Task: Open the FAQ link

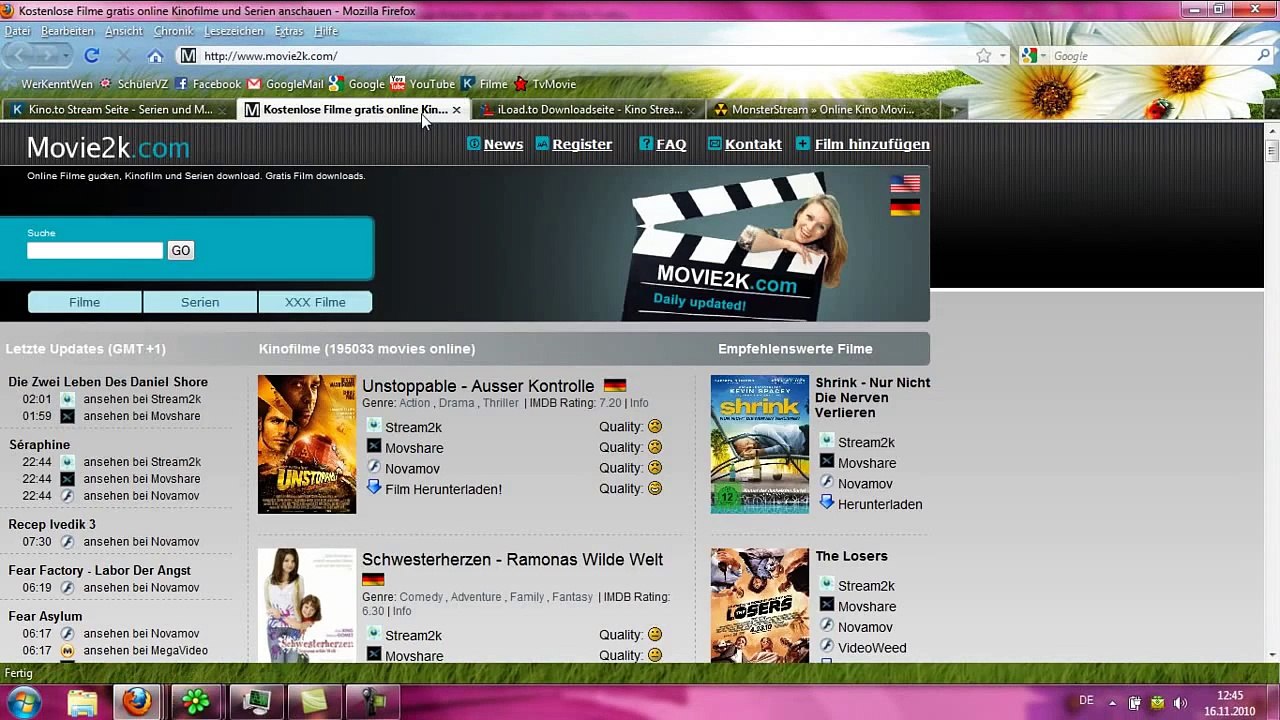Action: pos(671,144)
